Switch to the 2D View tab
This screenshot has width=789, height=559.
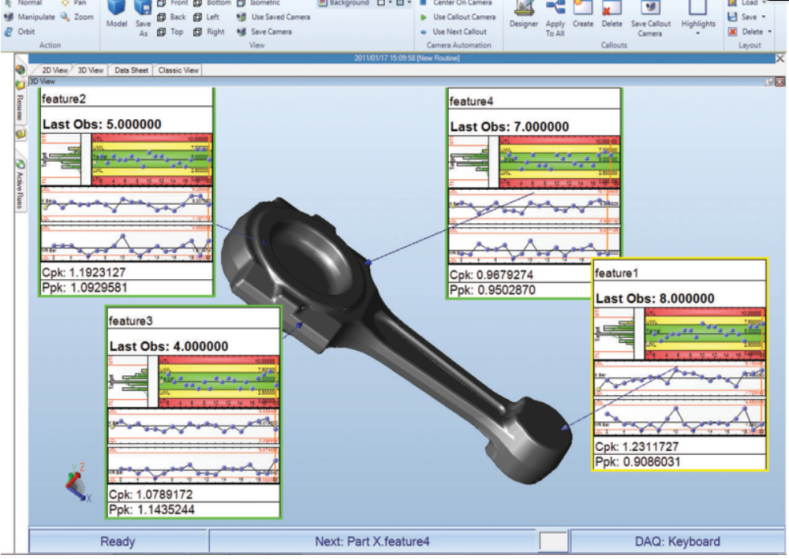coord(56,70)
